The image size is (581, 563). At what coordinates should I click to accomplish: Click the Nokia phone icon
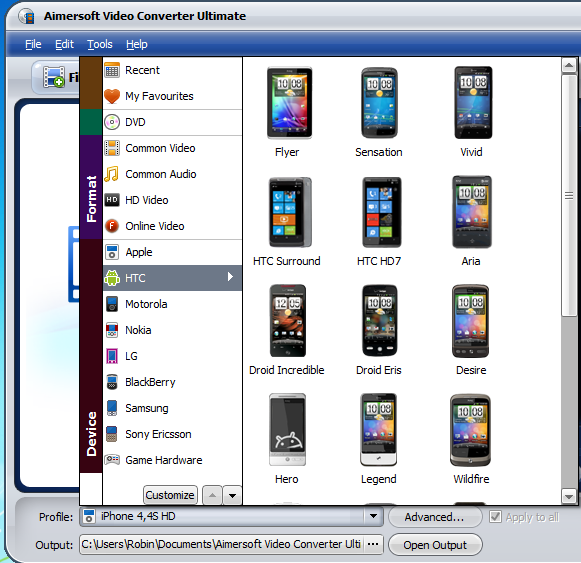[x=112, y=330]
